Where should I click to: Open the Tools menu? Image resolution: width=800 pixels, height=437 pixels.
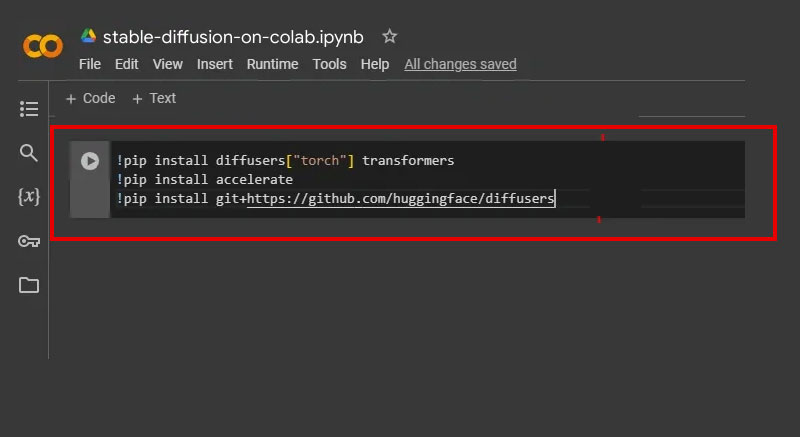click(329, 64)
